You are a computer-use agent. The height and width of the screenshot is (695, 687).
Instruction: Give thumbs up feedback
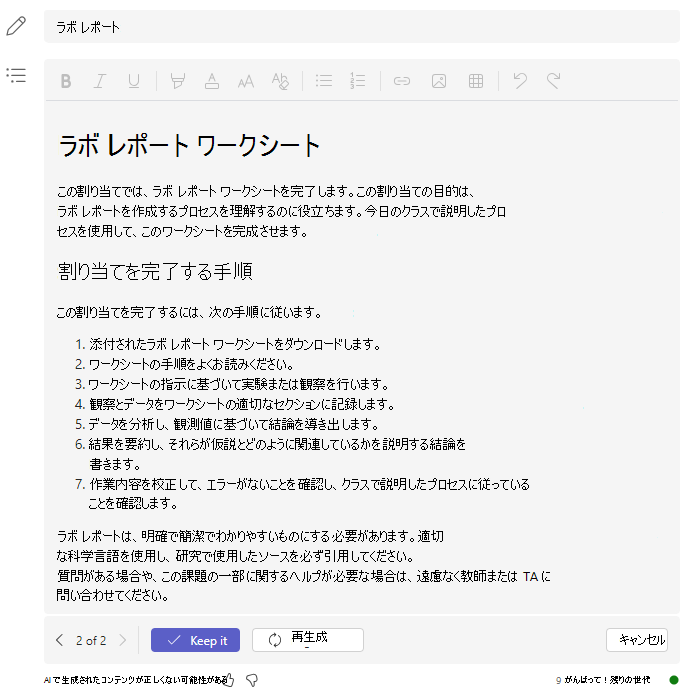tap(229, 680)
